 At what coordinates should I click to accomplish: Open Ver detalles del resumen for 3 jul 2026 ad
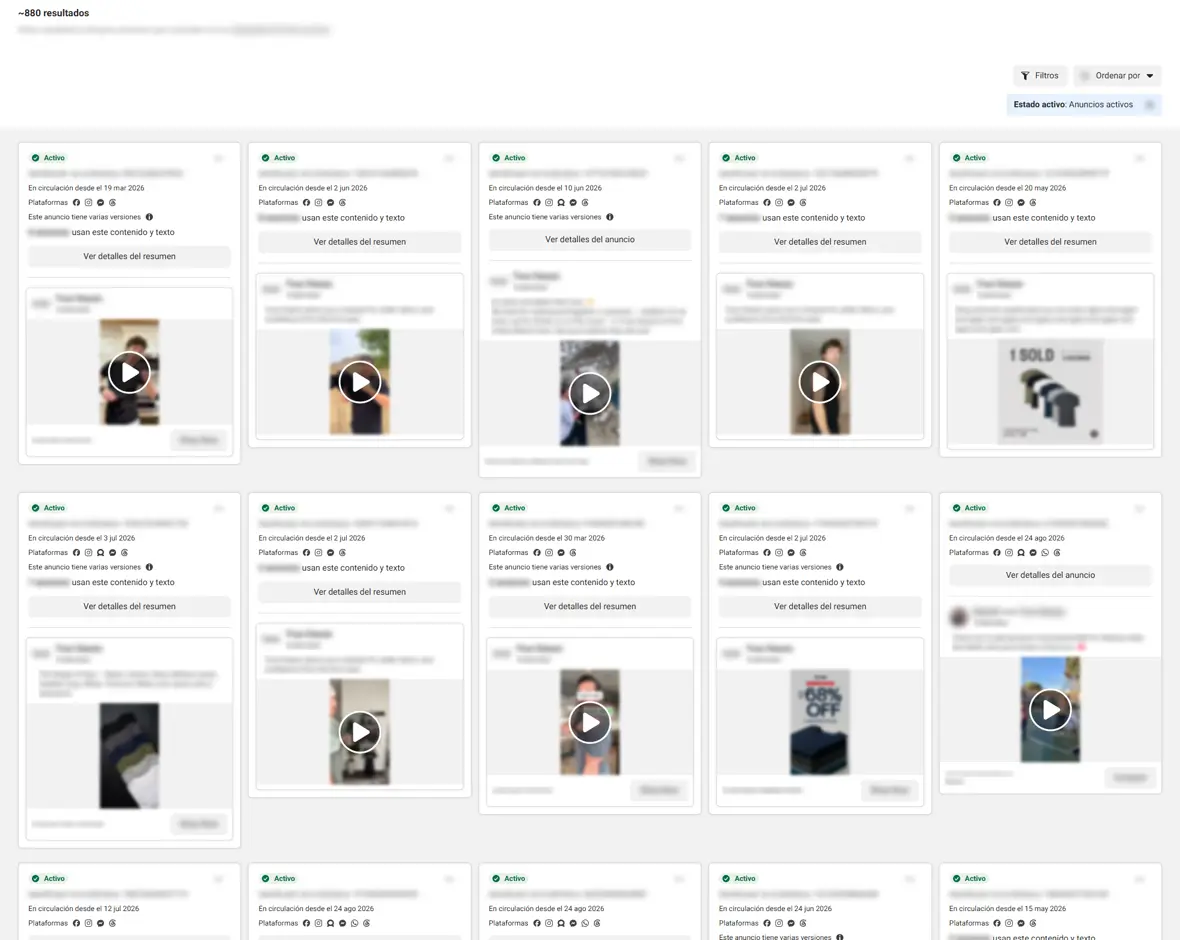tap(129, 607)
